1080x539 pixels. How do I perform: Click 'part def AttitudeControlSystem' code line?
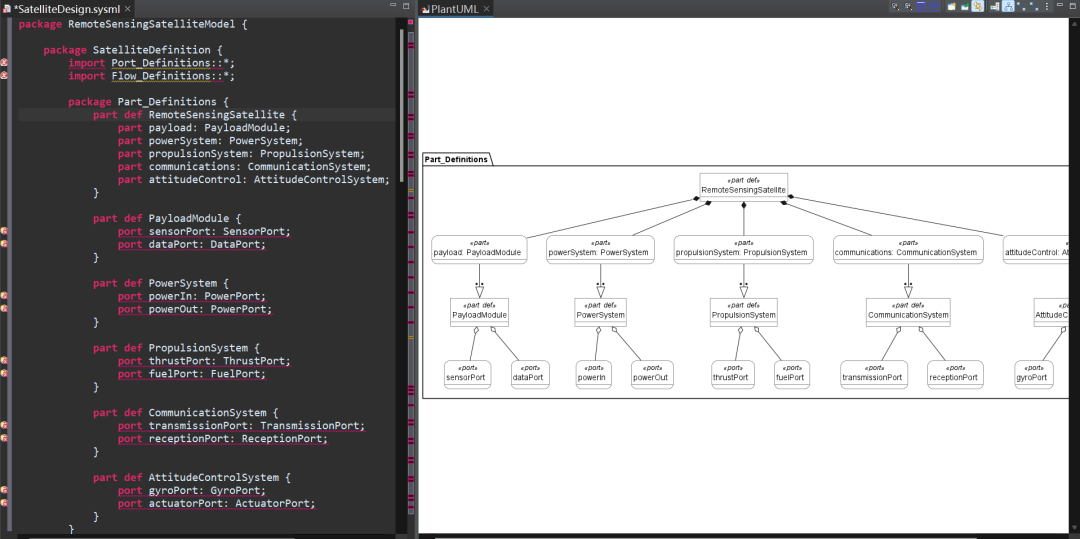click(x=192, y=477)
